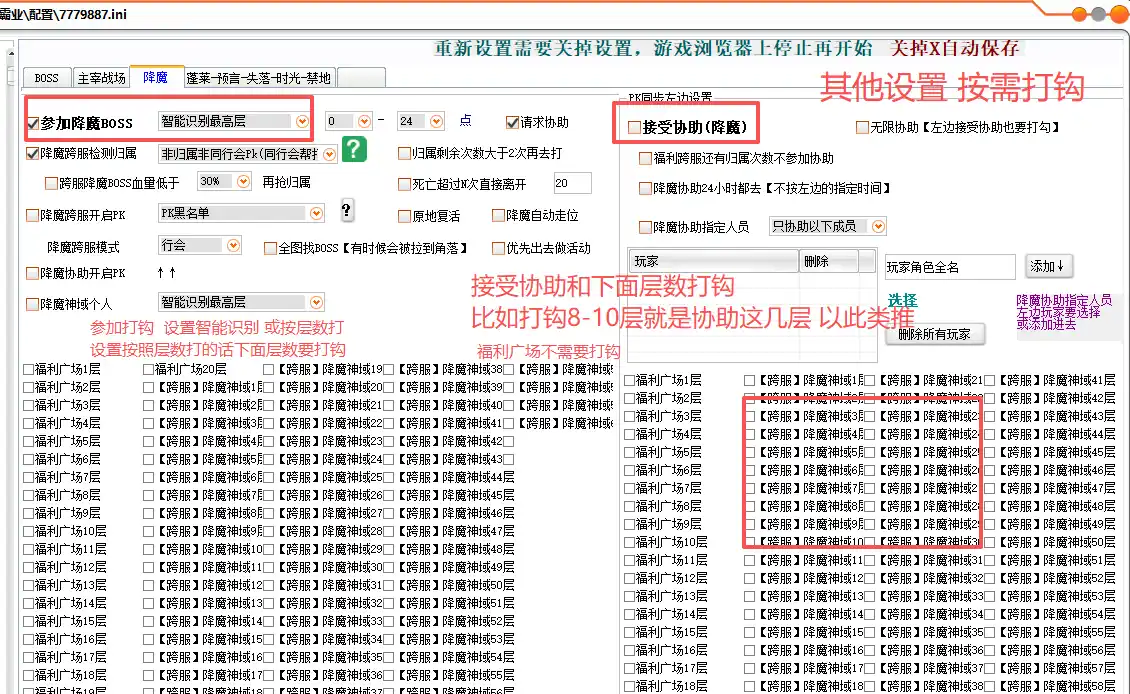Open 降魔神域个人 智能识别最高层 dropdown
Image resolution: width=1130 pixels, height=694 pixels.
pos(316,303)
